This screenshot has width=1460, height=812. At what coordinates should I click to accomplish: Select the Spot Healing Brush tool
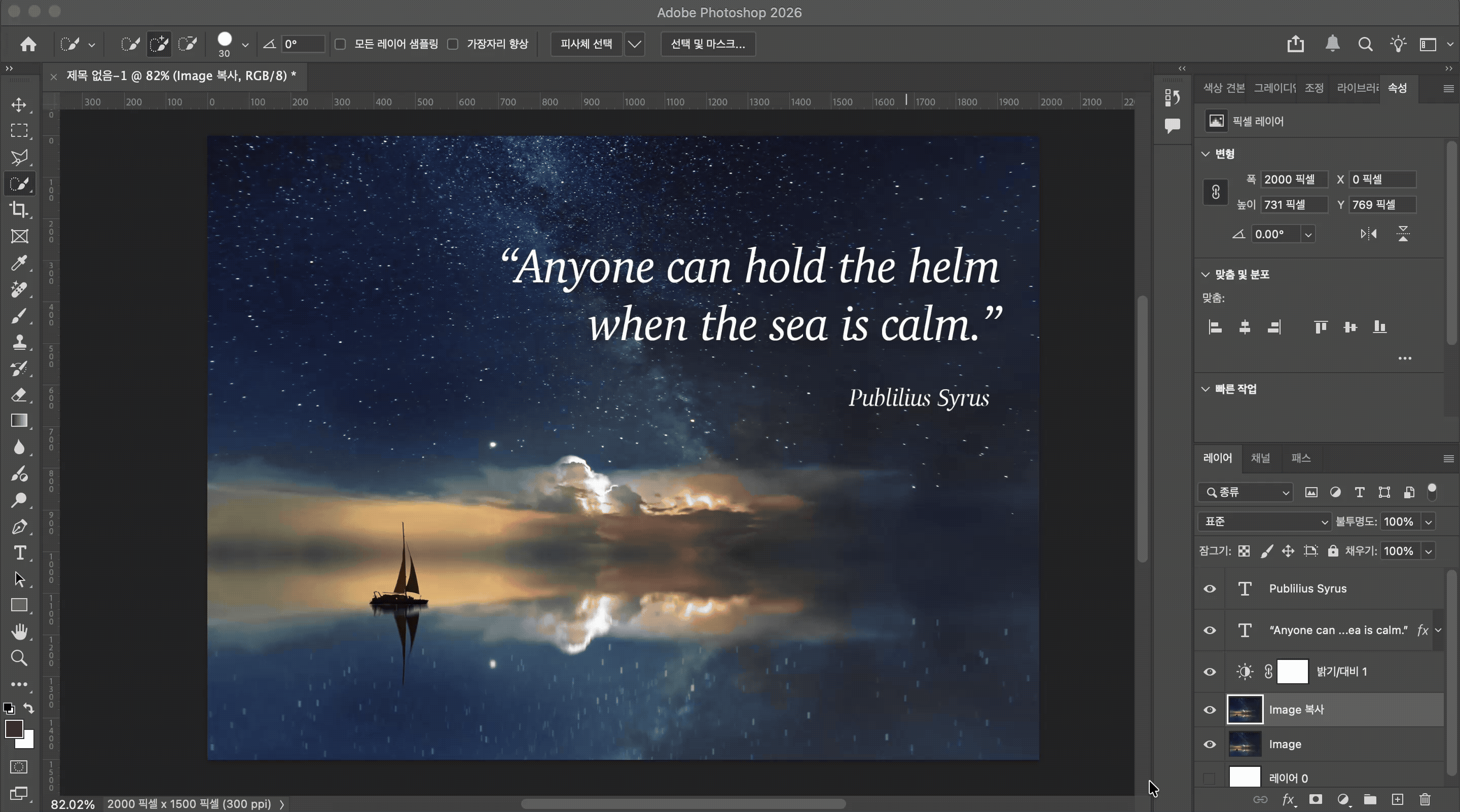click(x=19, y=289)
